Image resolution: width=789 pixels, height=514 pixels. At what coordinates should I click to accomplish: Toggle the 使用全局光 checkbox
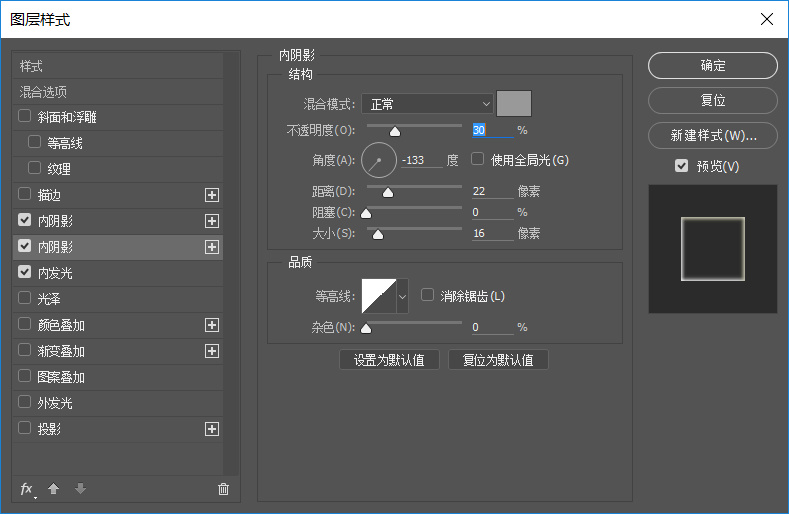click(x=478, y=159)
